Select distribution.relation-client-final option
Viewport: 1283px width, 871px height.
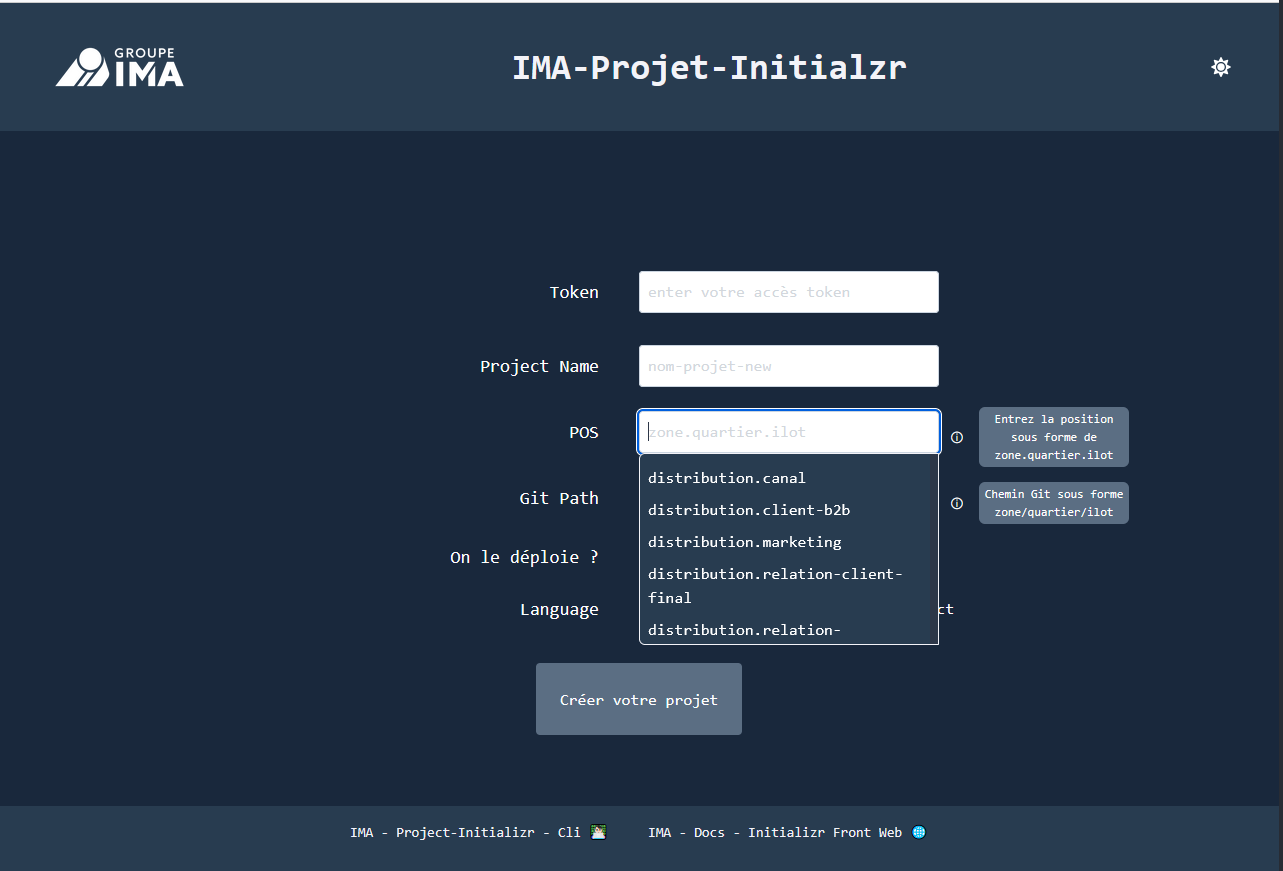click(775, 586)
